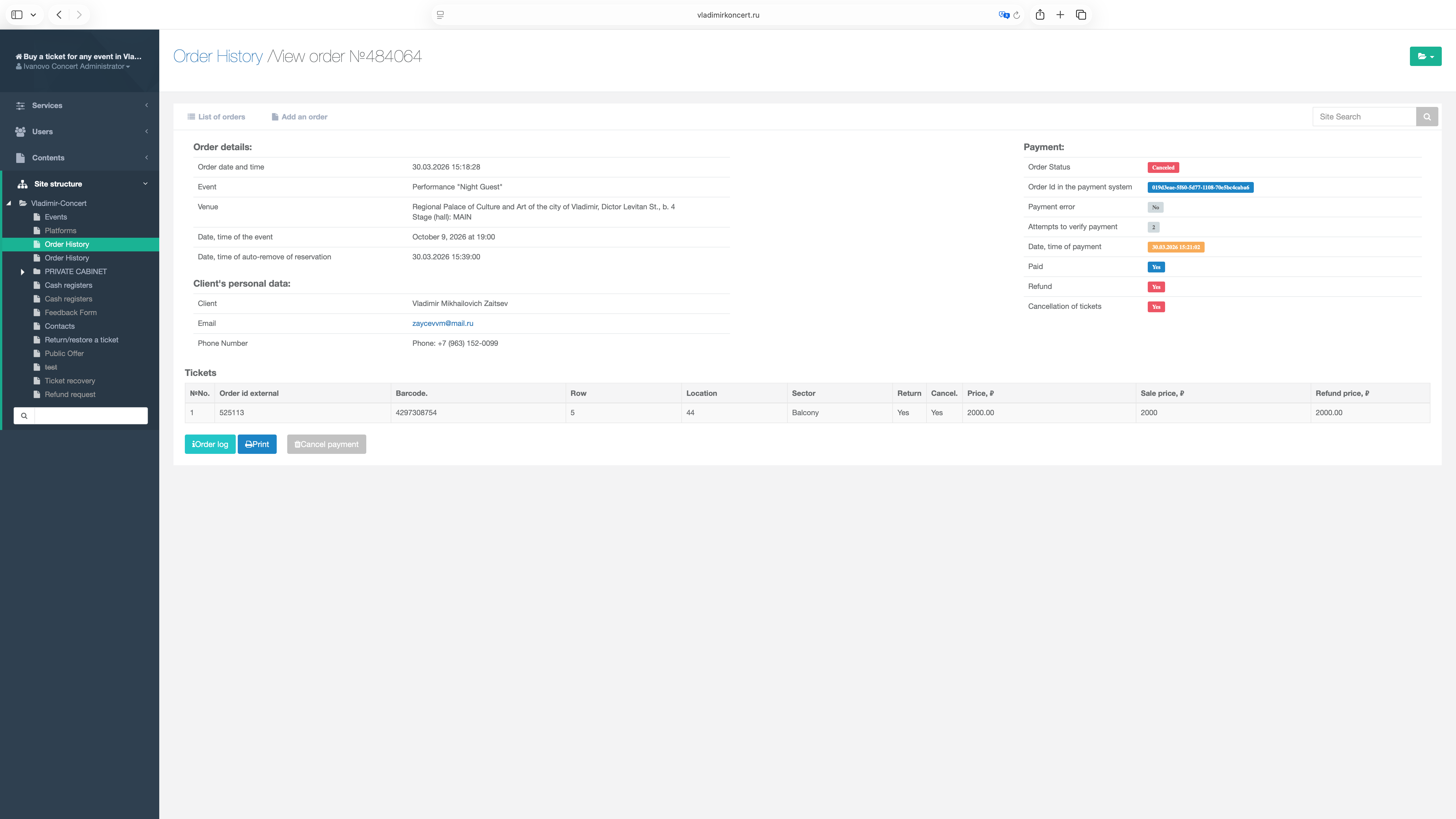The image size is (1456, 819).
Task: Expand the PRIVATE CABINET tree folder
Action: [x=23, y=272]
